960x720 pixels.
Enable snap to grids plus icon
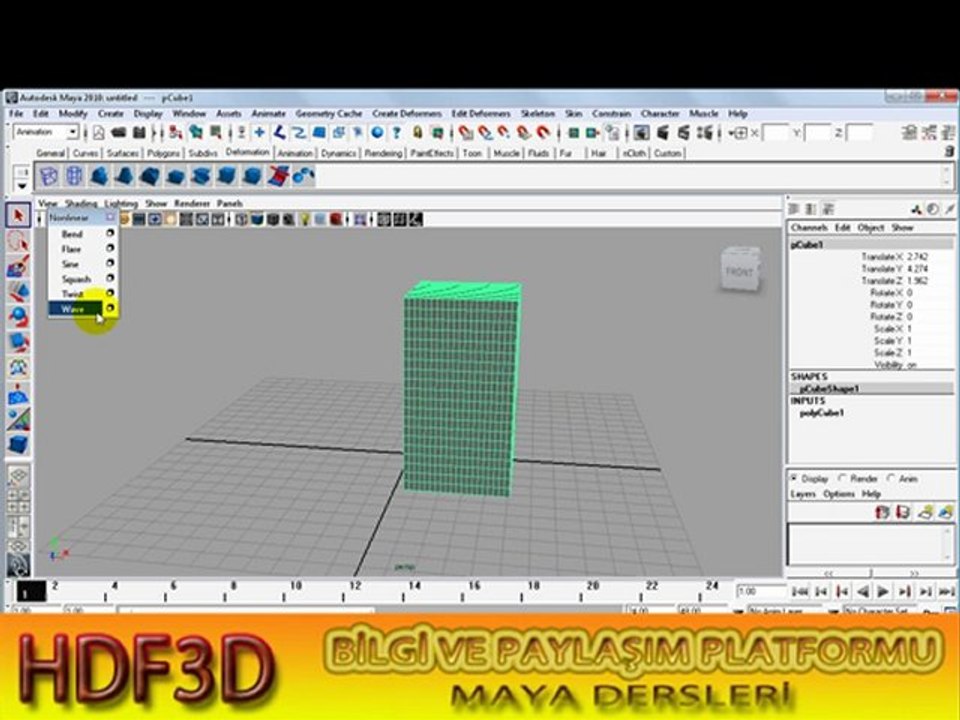(260, 133)
